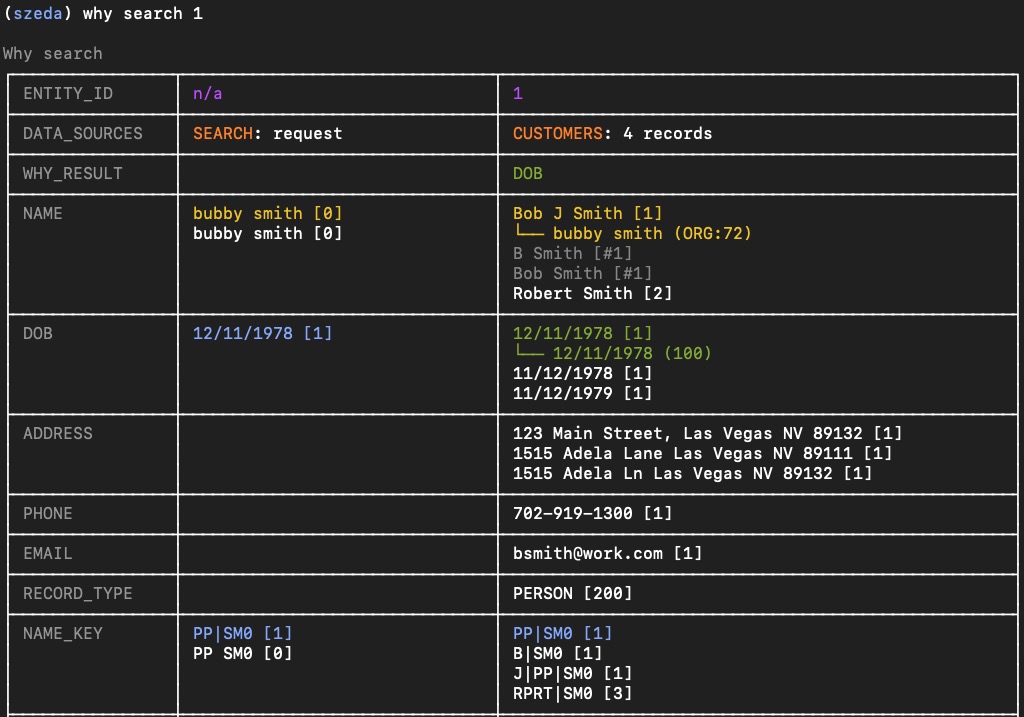
Task: Click the name 'Bob J Smith [1]'
Action: 587,214
